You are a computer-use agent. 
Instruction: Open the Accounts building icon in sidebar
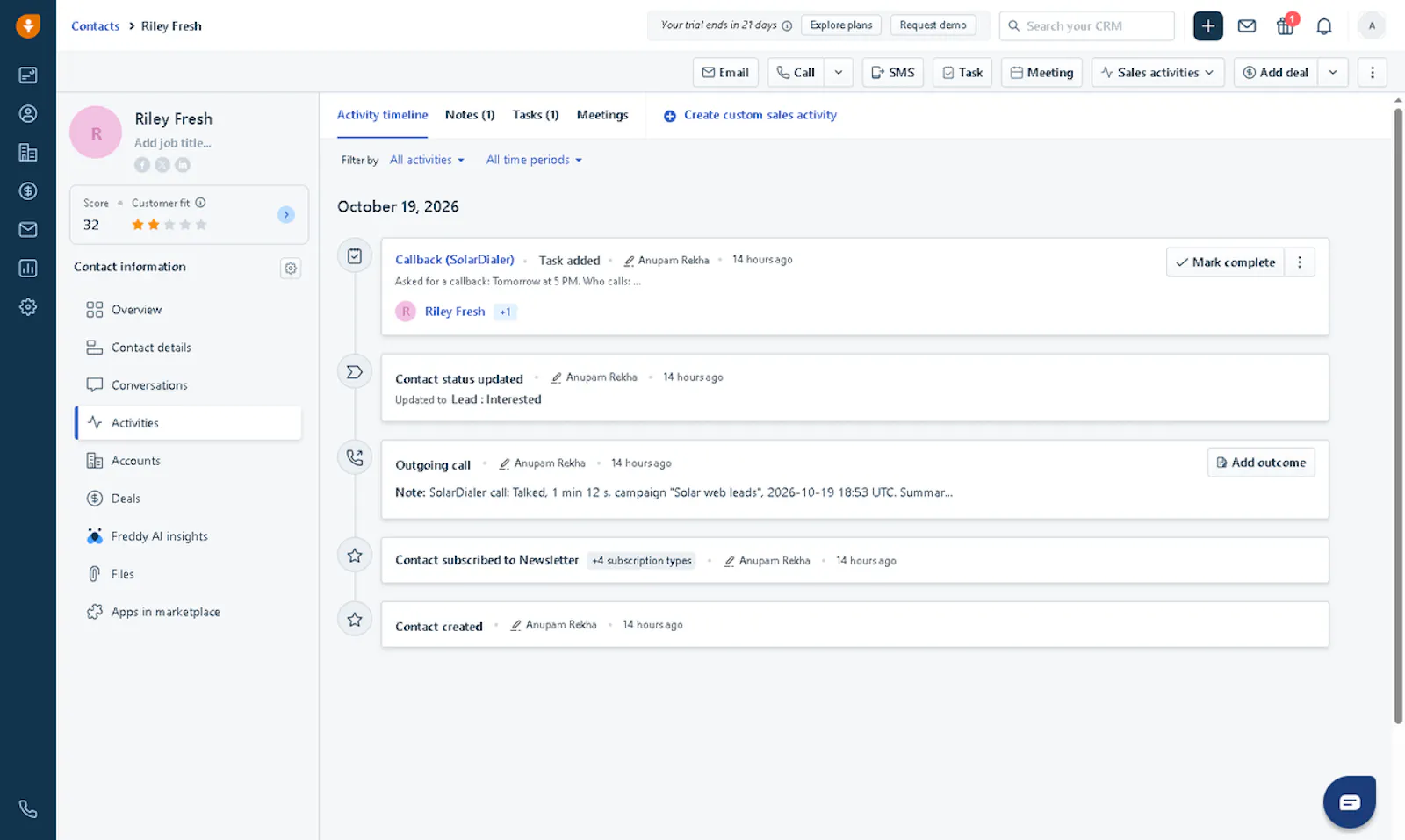coord(28,152)
